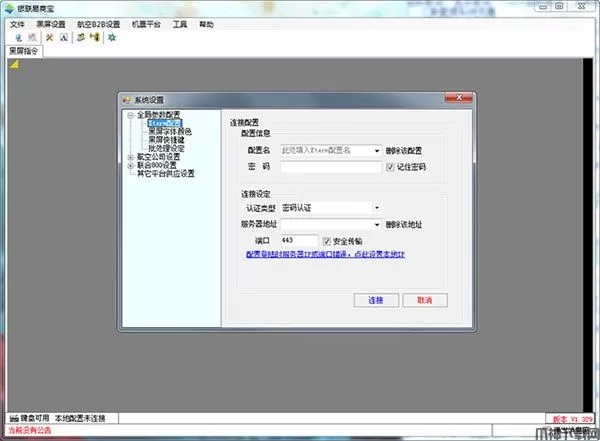Click the keyboard status icon in status bar

pyautogui.click(x=10, y=417)
